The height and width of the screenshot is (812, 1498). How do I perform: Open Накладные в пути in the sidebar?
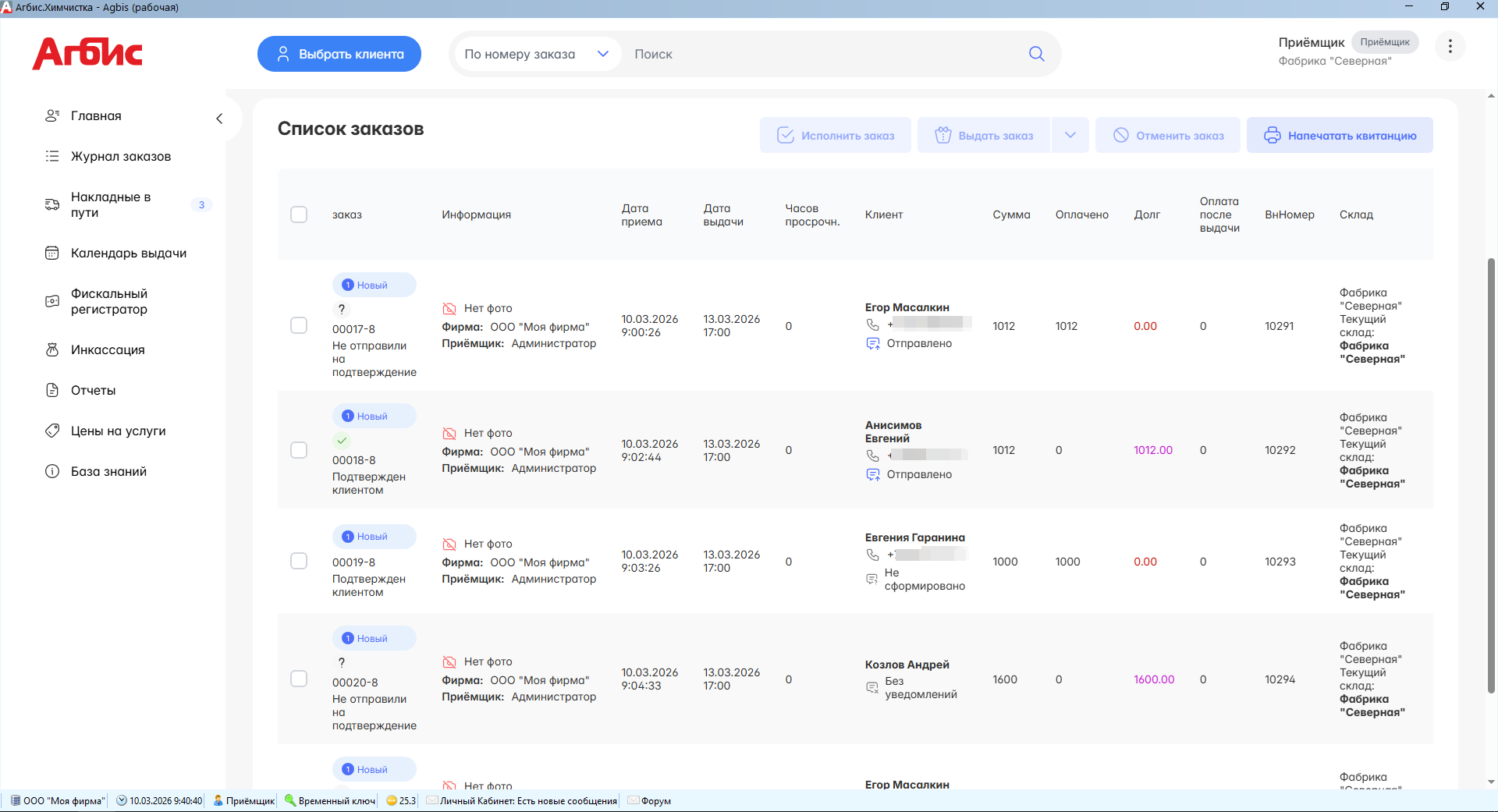(x=111, y=204)
